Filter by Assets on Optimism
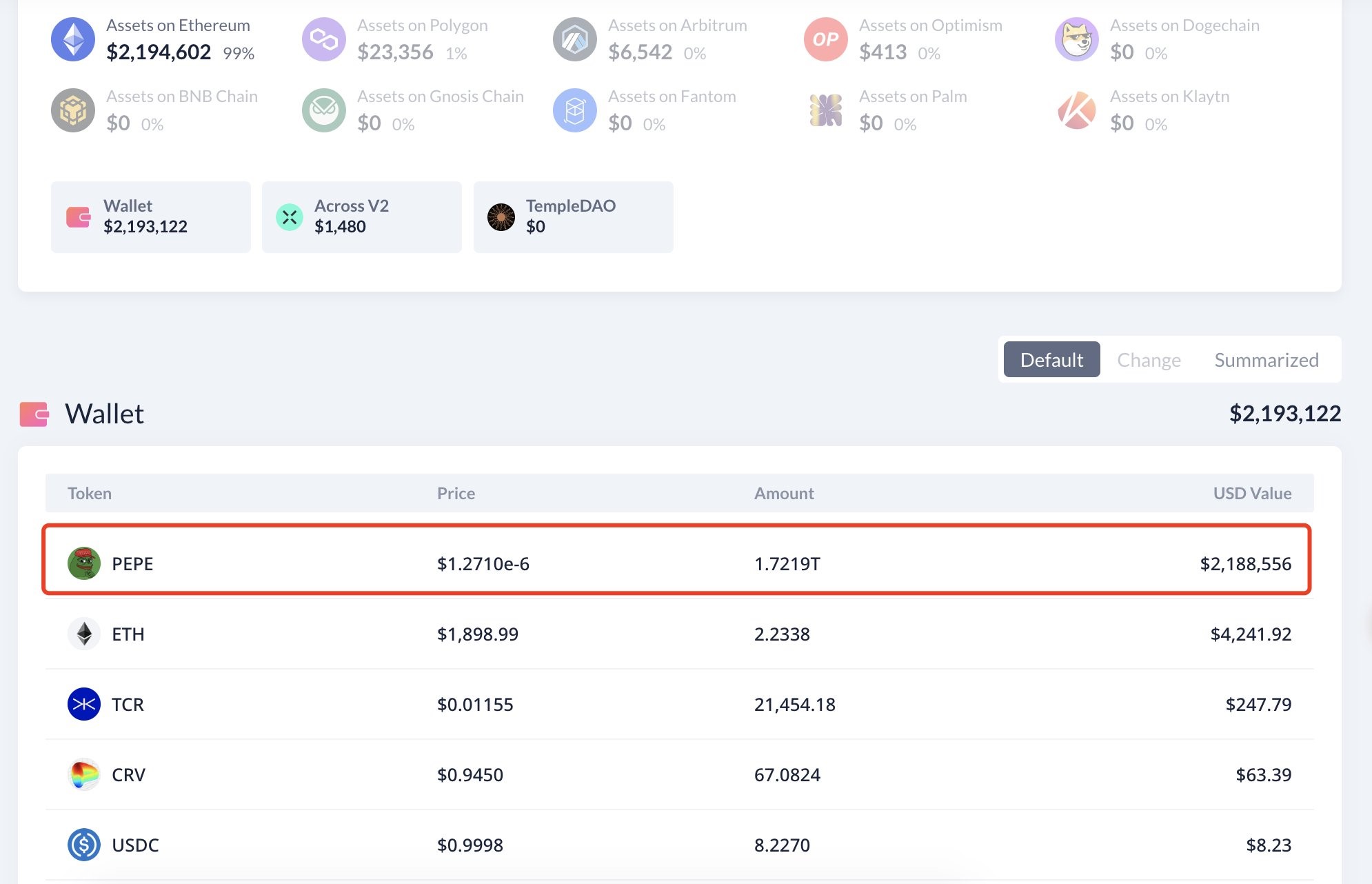 click(x=903, y=39)
